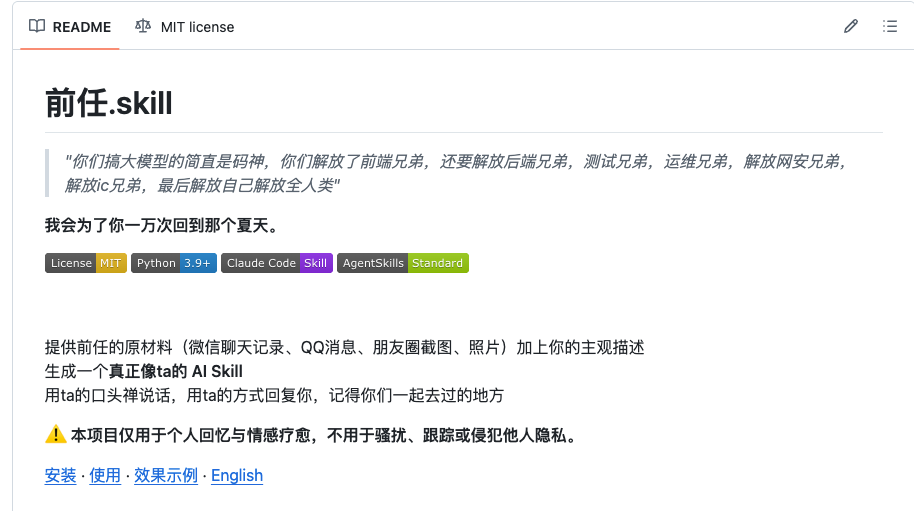Switch to the MIT license tab
Viewport: 914px width, 511px height.
184,27
